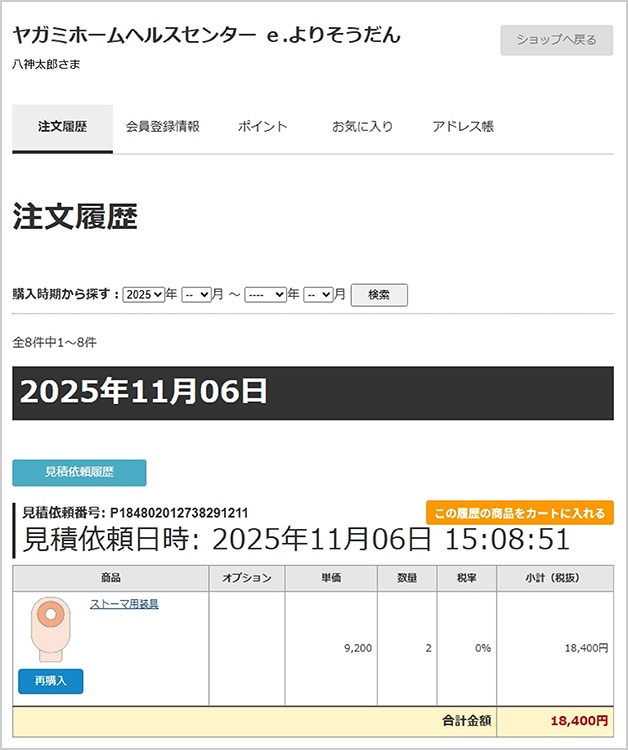The height and width of the screenshot is (750, 628).
Task: Click the 全8件中1～8件 count text
Action: [x=55, y=342]
